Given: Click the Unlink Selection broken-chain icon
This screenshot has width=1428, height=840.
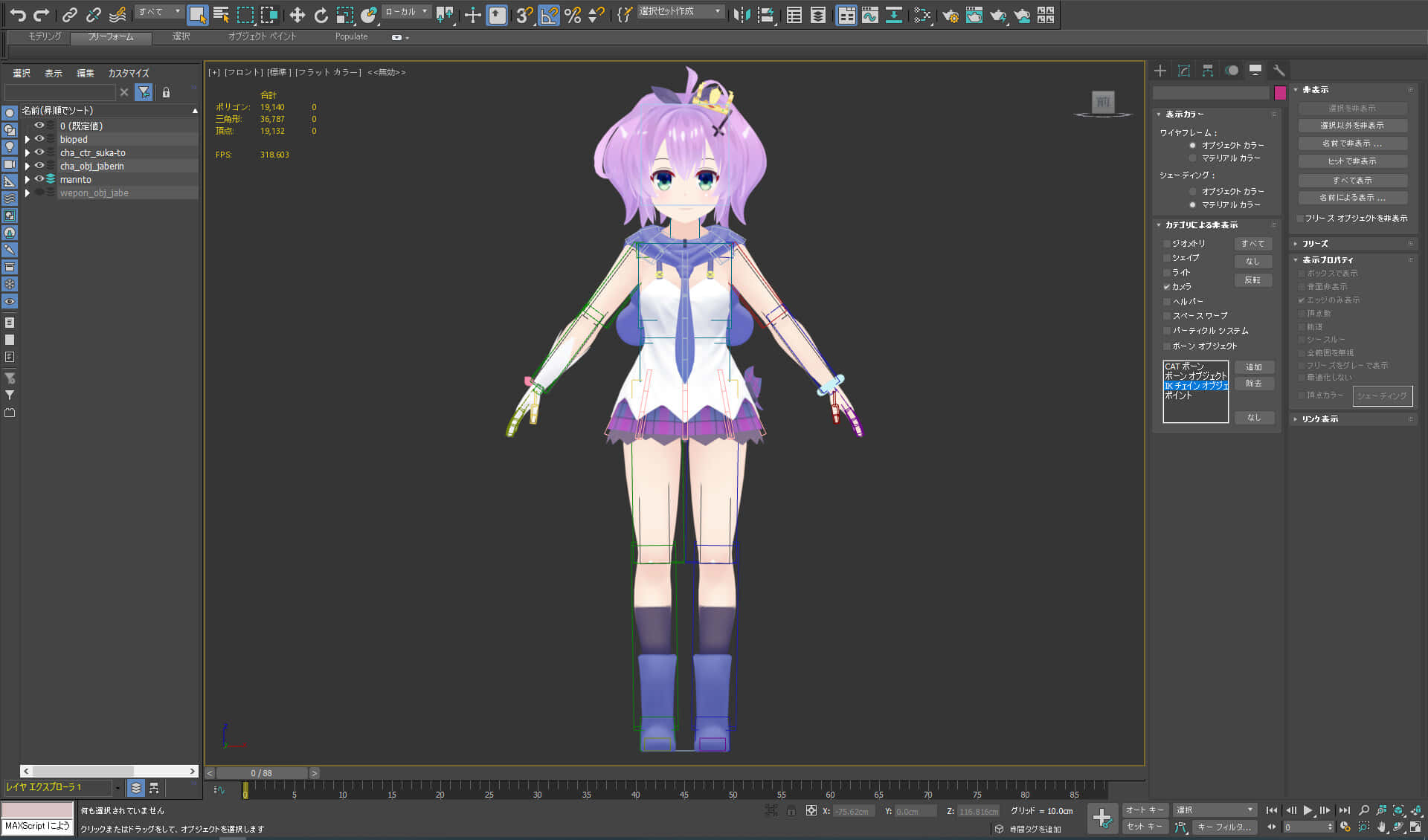Looking at the screenshot, I should (x=93, y=14).
